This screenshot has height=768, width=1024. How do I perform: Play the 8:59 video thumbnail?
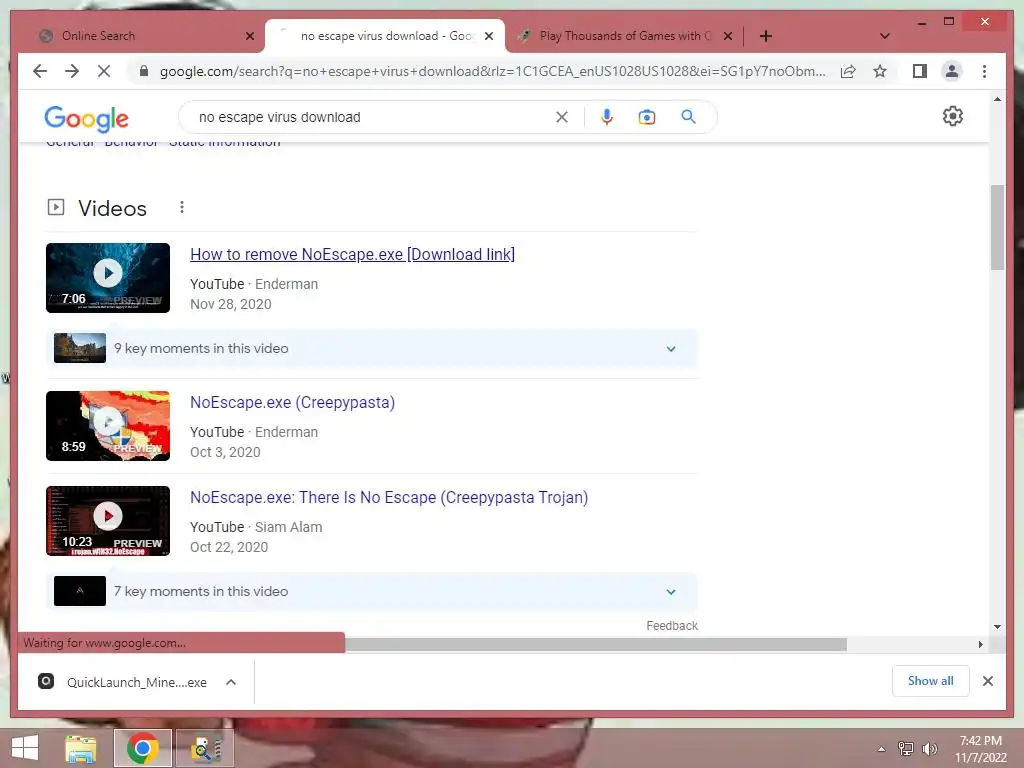[x=108, y=426]
